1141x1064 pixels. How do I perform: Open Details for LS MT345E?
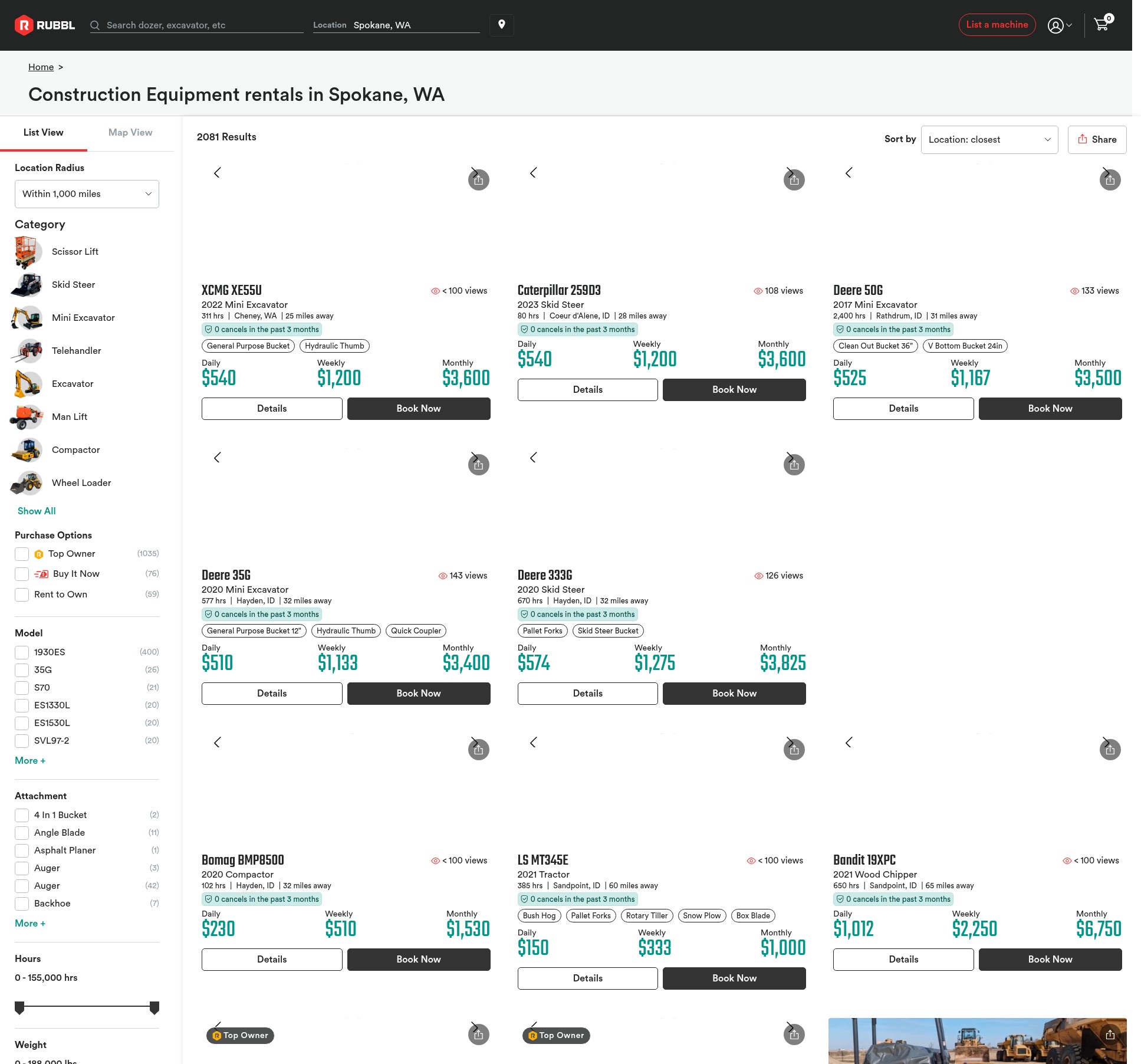pos(588,978)
